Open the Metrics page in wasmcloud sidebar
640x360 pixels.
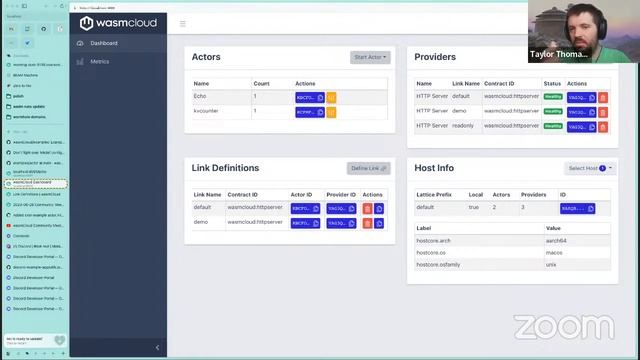pyautogui.click(x=118, y=62)
